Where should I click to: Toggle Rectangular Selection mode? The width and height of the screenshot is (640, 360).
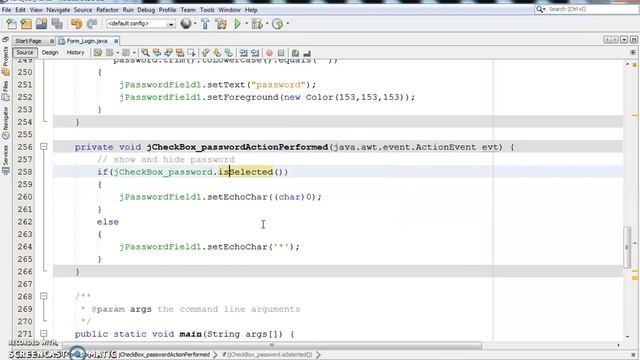191,53
